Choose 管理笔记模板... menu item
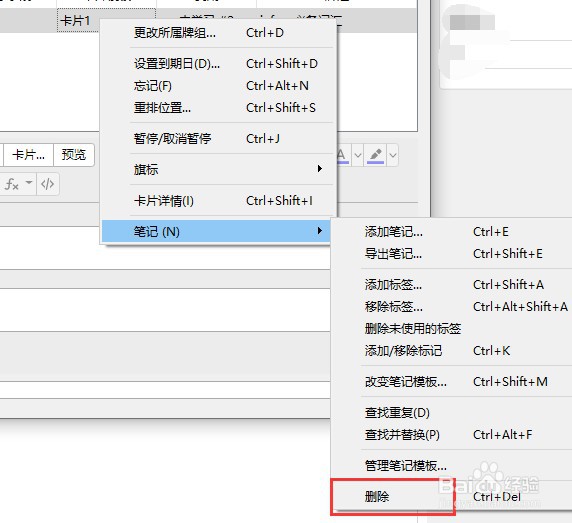Image resolution: width=572 pixels, height=523 pixels. [x=452, y=466]
